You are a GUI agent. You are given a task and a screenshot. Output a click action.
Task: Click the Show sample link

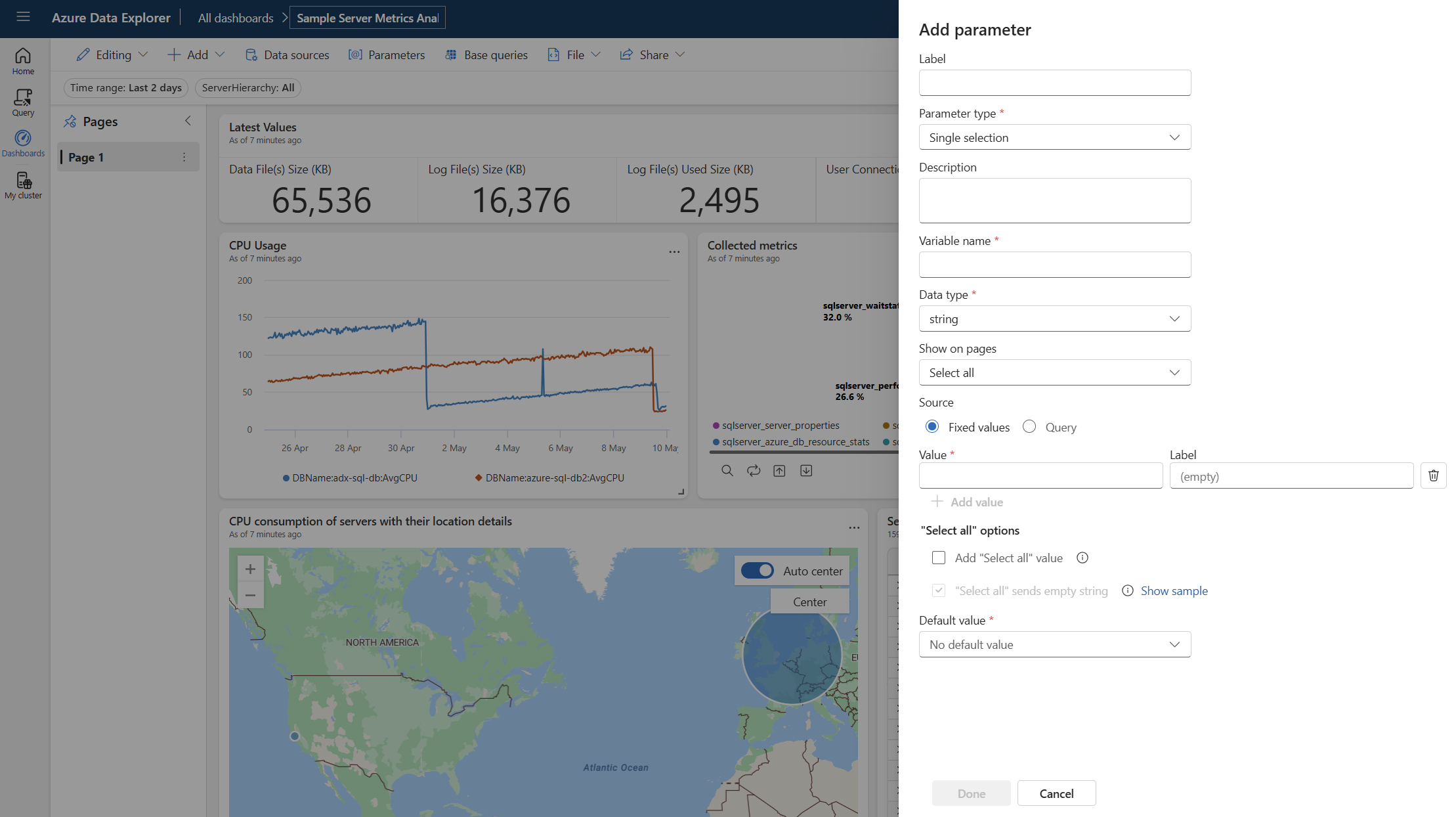1174,590
